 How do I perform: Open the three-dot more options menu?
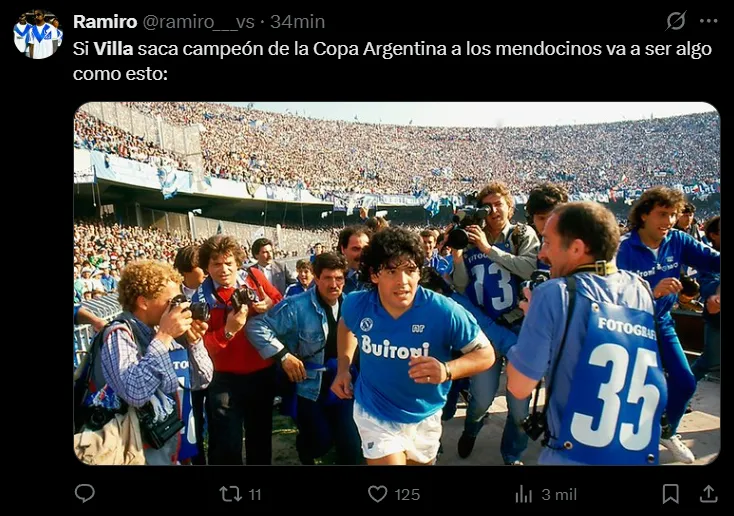[708, 21]
